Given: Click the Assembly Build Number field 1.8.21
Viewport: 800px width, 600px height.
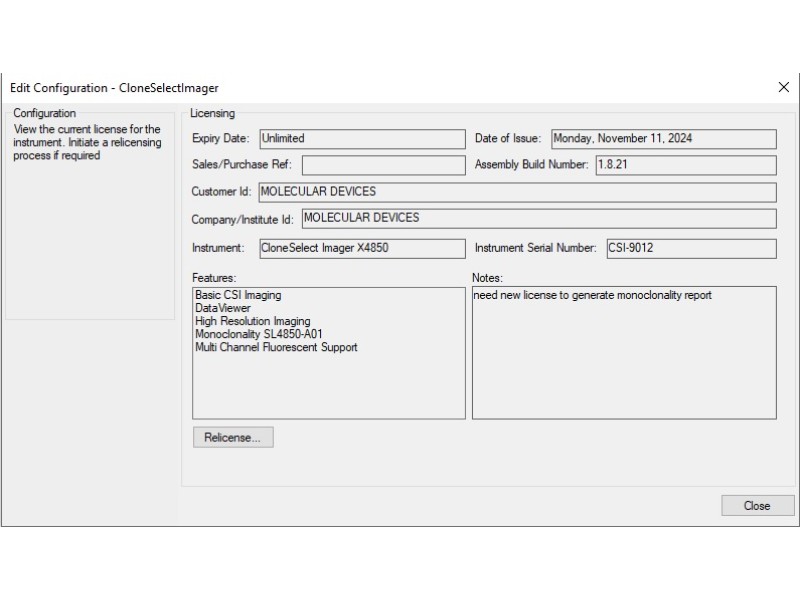Looking at the screenshot, I should pos(686,165).
